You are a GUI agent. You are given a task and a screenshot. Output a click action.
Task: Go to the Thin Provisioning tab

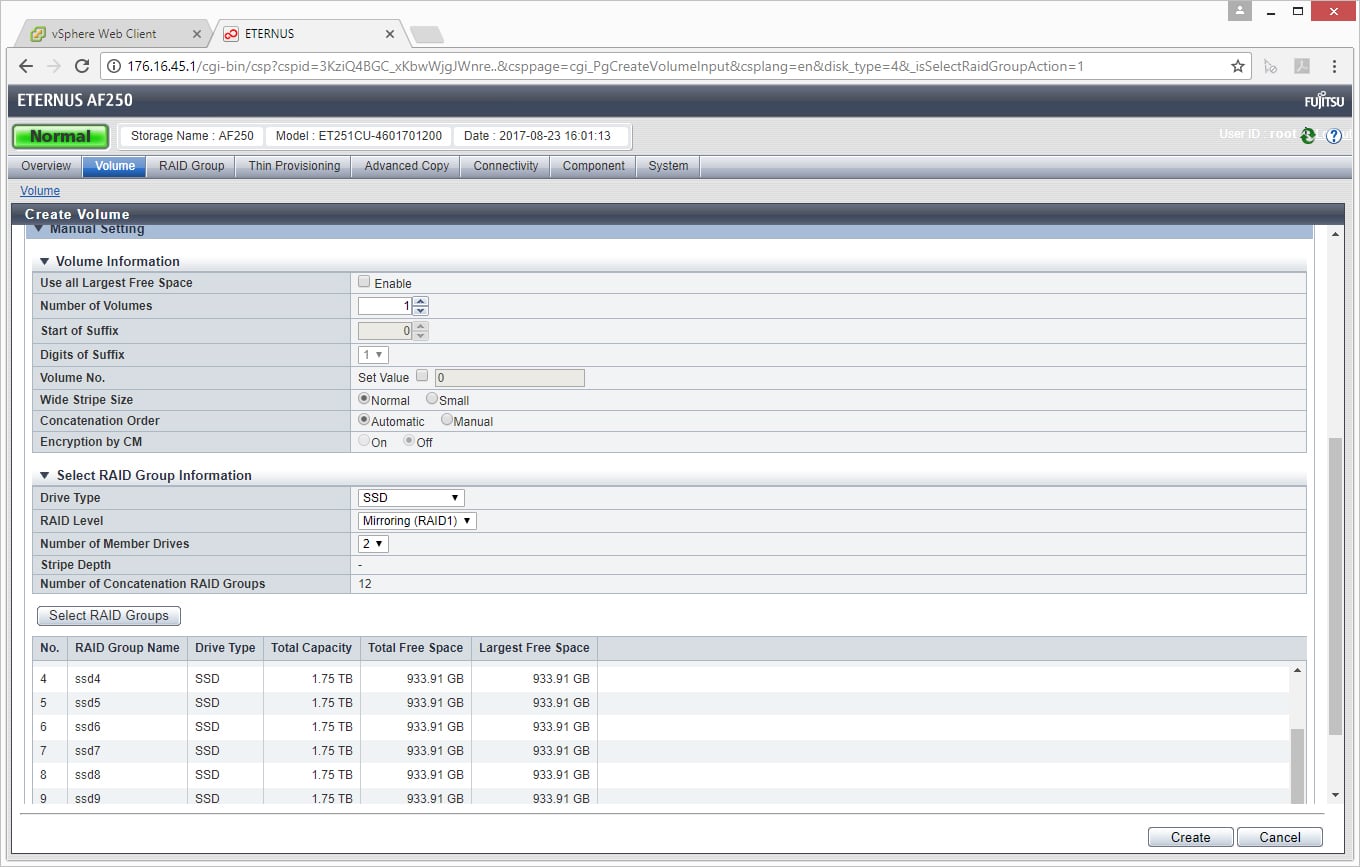(x=294, y=166)
